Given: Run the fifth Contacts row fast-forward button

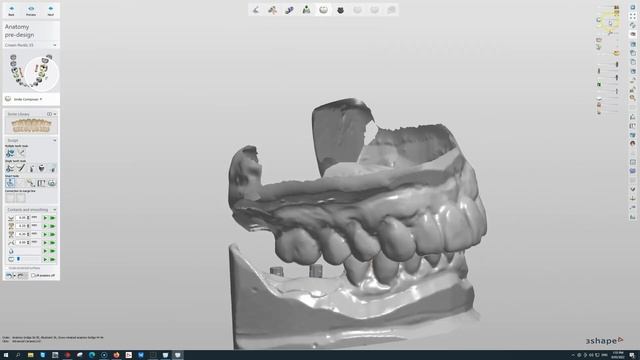Looking at the screenshot, I should [x=52, y=251].
